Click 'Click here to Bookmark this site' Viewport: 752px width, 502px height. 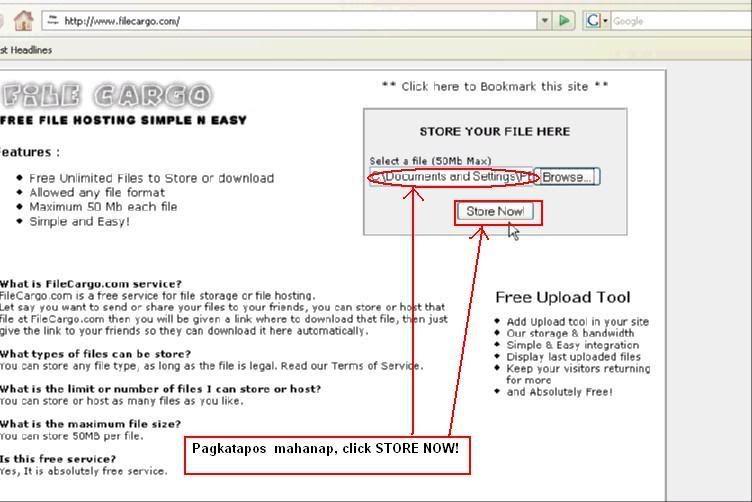[495, 86]
